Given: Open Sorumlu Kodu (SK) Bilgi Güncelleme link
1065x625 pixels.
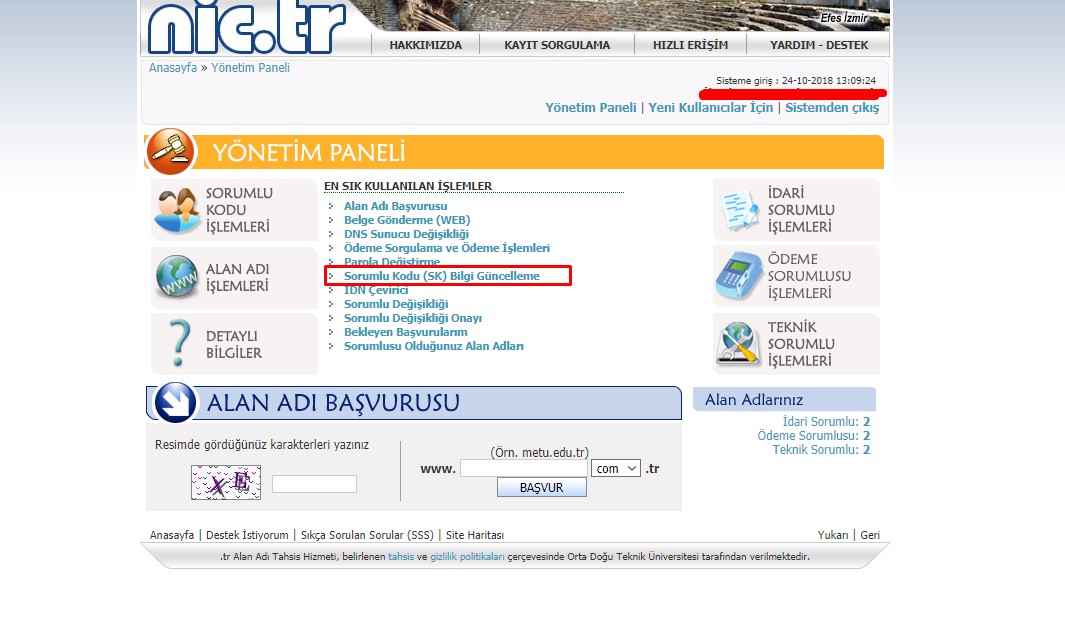Looking at the screenshot, I should 441,276.
